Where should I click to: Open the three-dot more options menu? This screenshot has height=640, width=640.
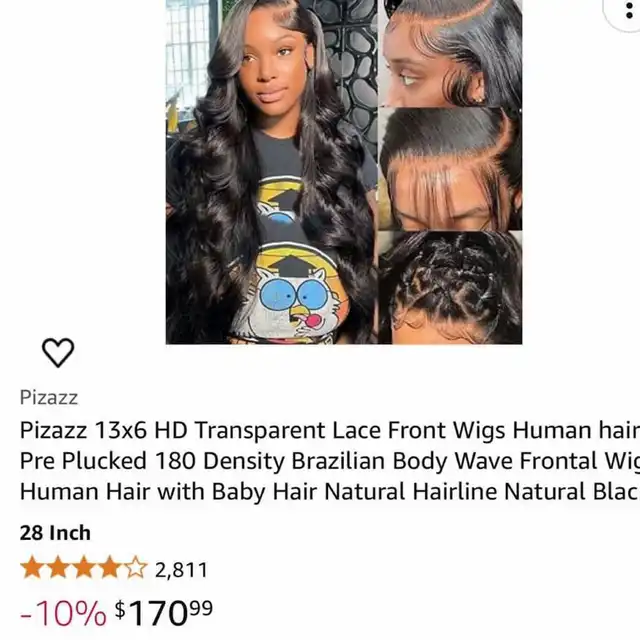pos(628,11)
